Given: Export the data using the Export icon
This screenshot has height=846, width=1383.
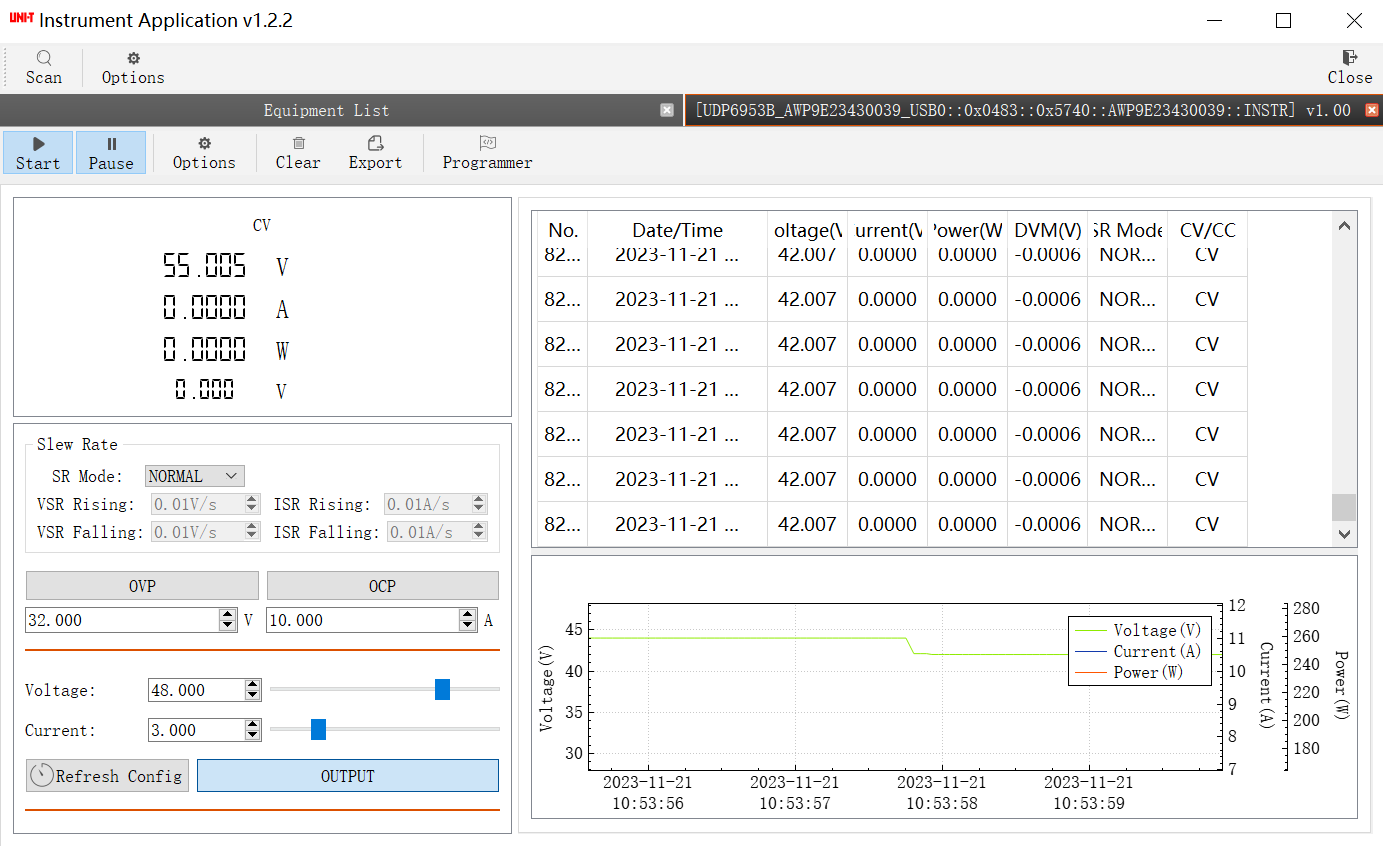Looking at the screenshot, I should coord(375,144).
